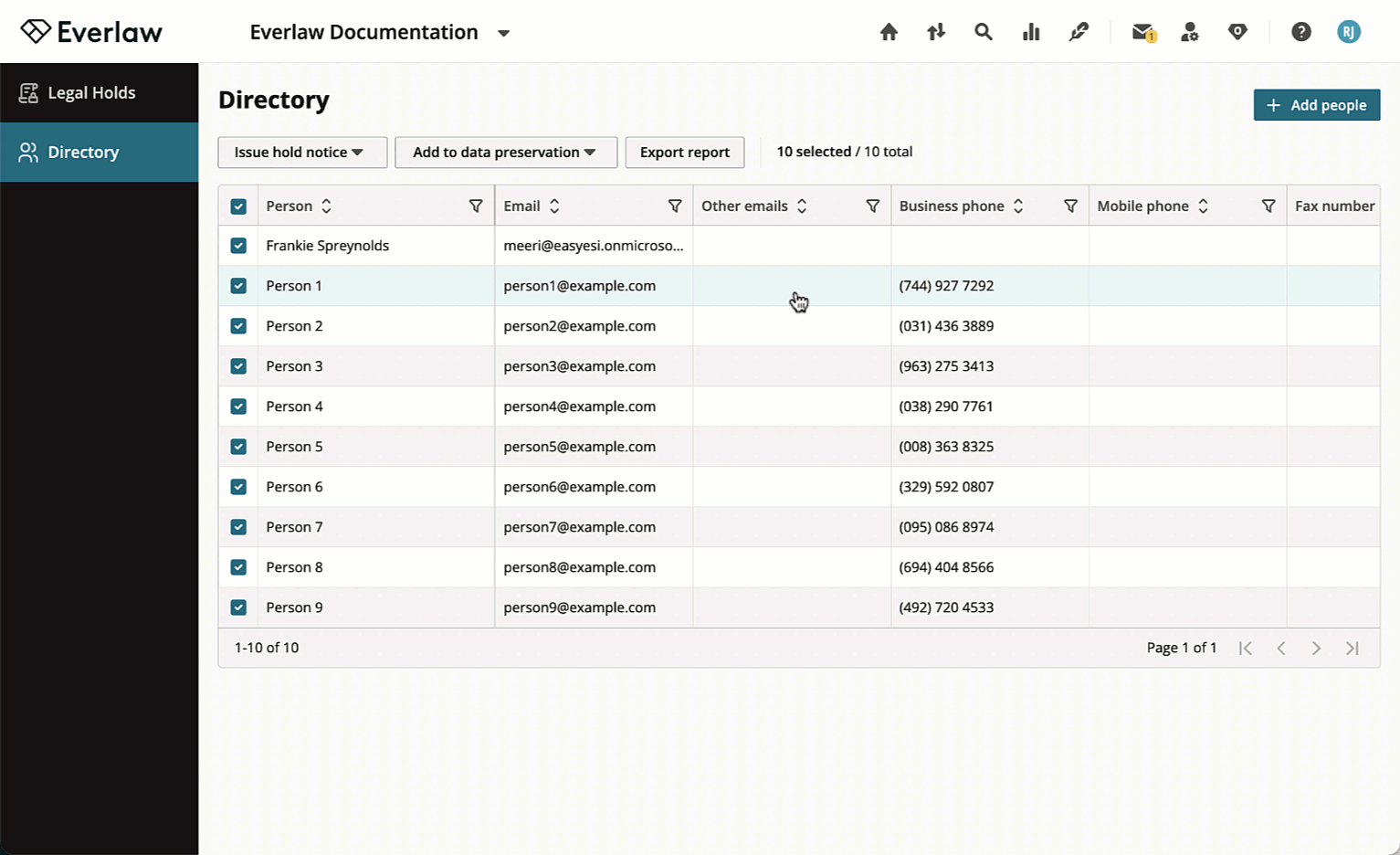Filter the Mobile phone column
This screenshot has height=855, width=1400.
click(x=1268, y=206)
